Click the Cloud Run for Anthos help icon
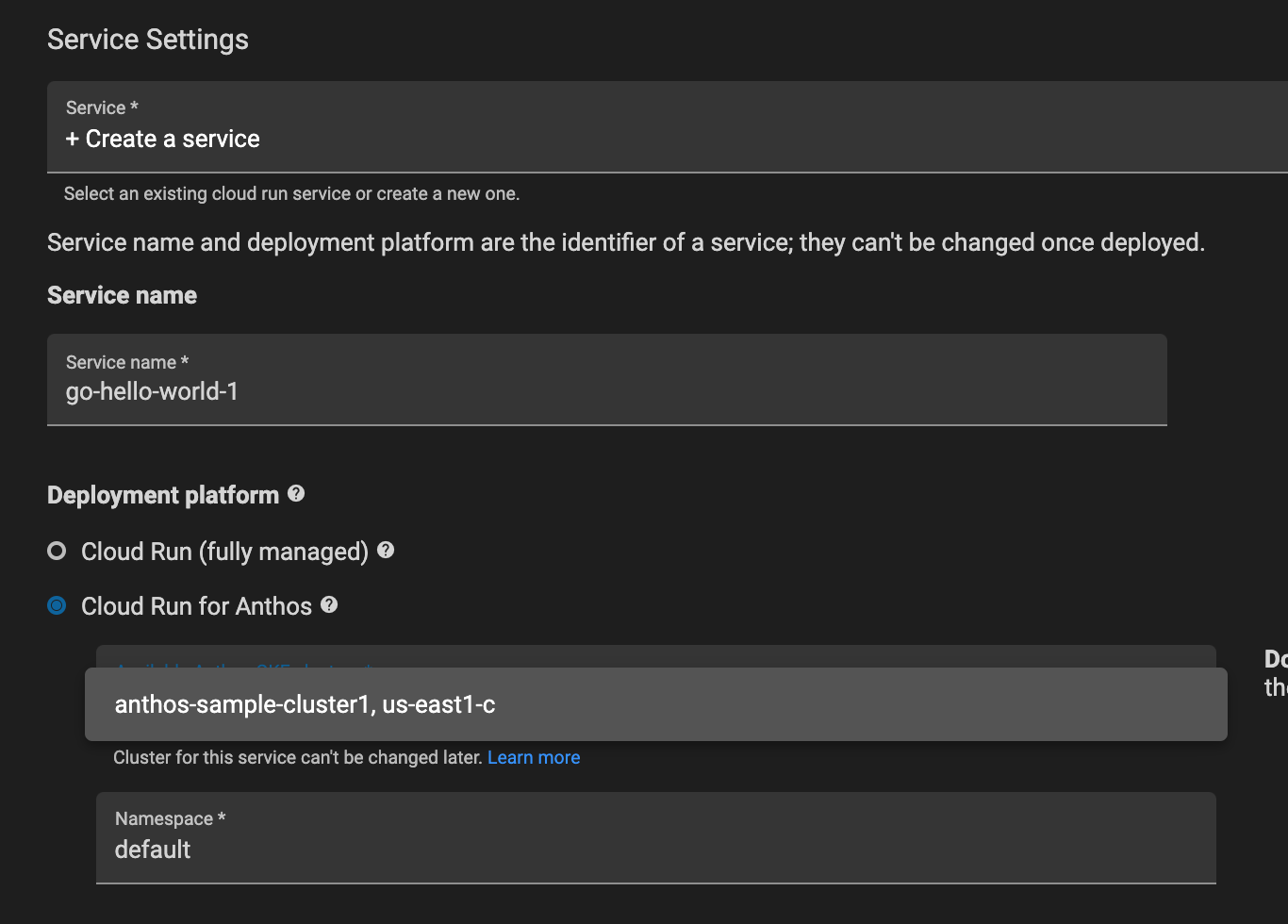The width and height of the screenshot is (1288, 924). [x=328, y=605]
